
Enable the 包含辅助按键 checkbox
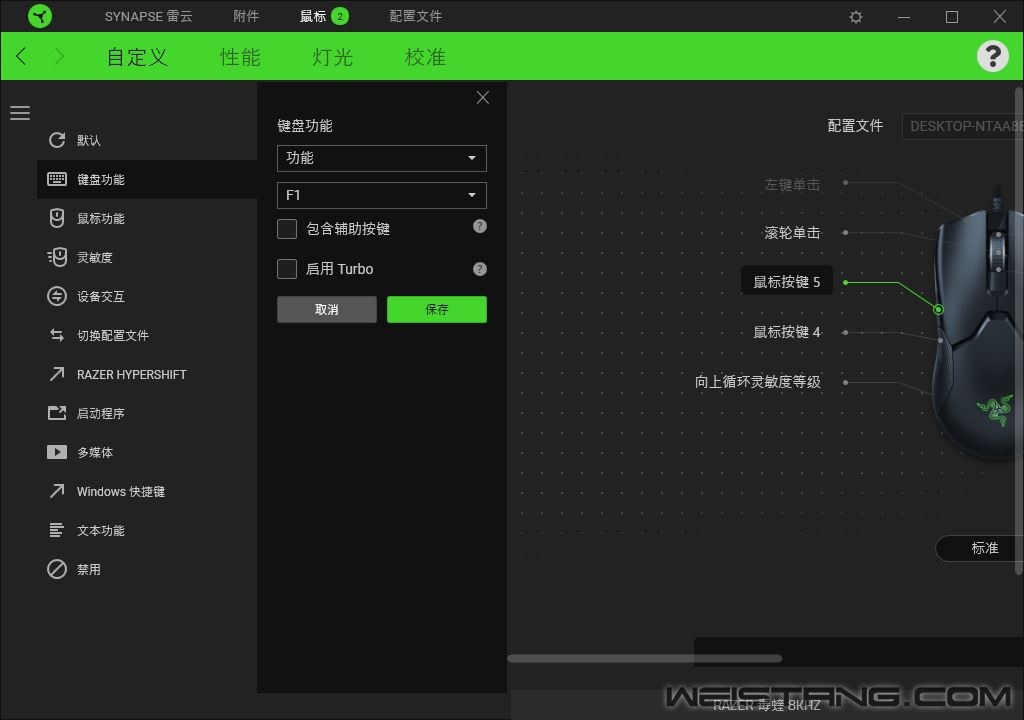287,229
